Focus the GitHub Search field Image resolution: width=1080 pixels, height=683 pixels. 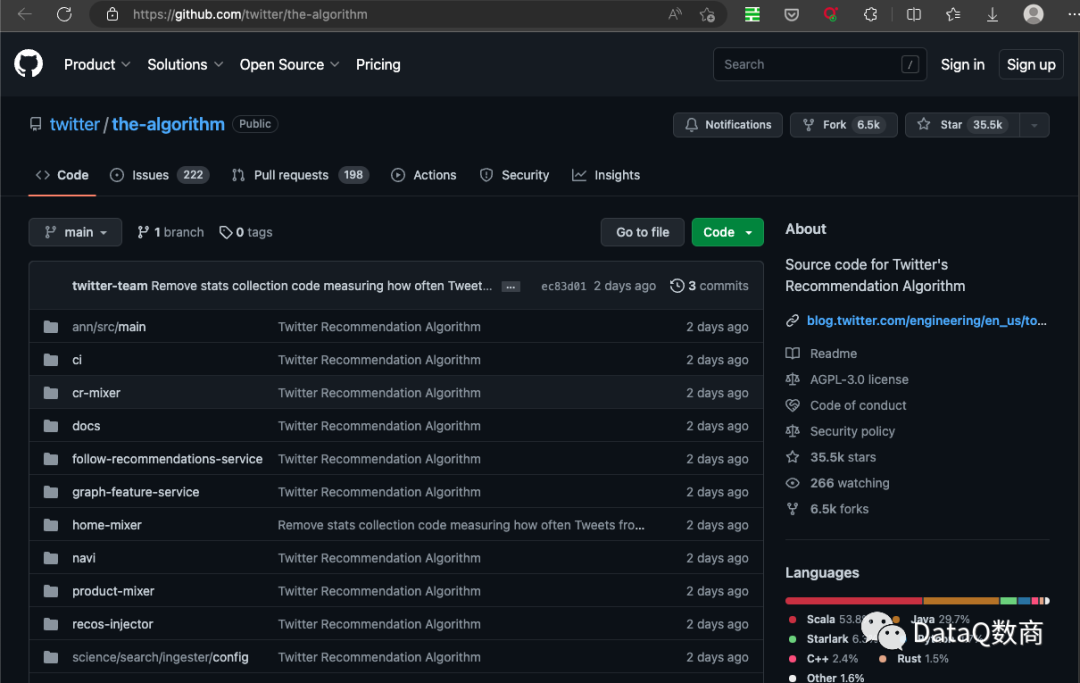(x=820, y=65)
